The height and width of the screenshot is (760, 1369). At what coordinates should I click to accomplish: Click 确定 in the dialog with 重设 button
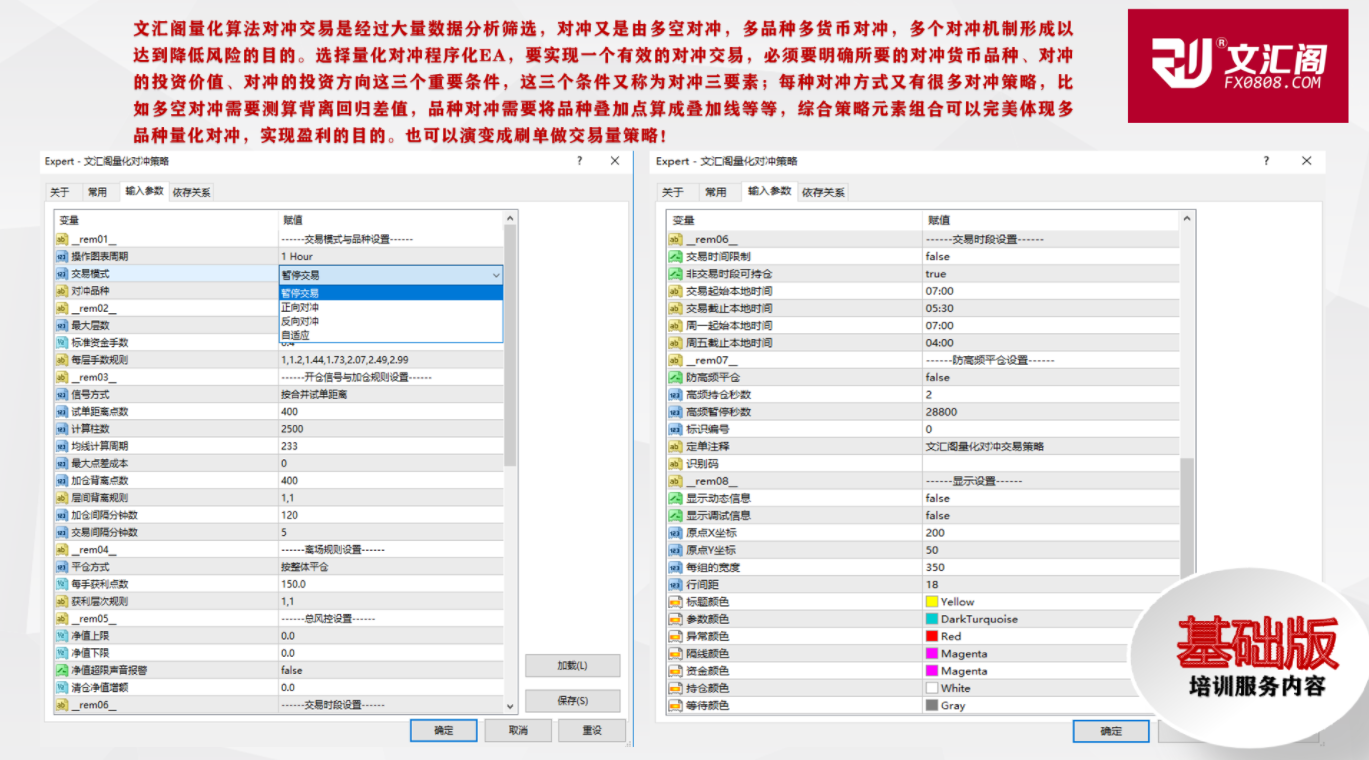click(443, 731)
